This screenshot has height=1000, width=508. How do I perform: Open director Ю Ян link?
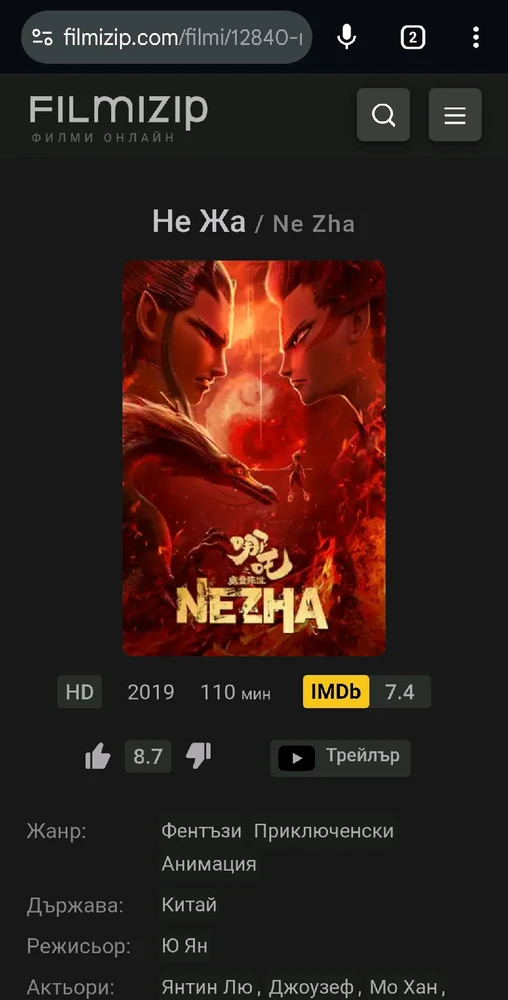click(185, 945)
